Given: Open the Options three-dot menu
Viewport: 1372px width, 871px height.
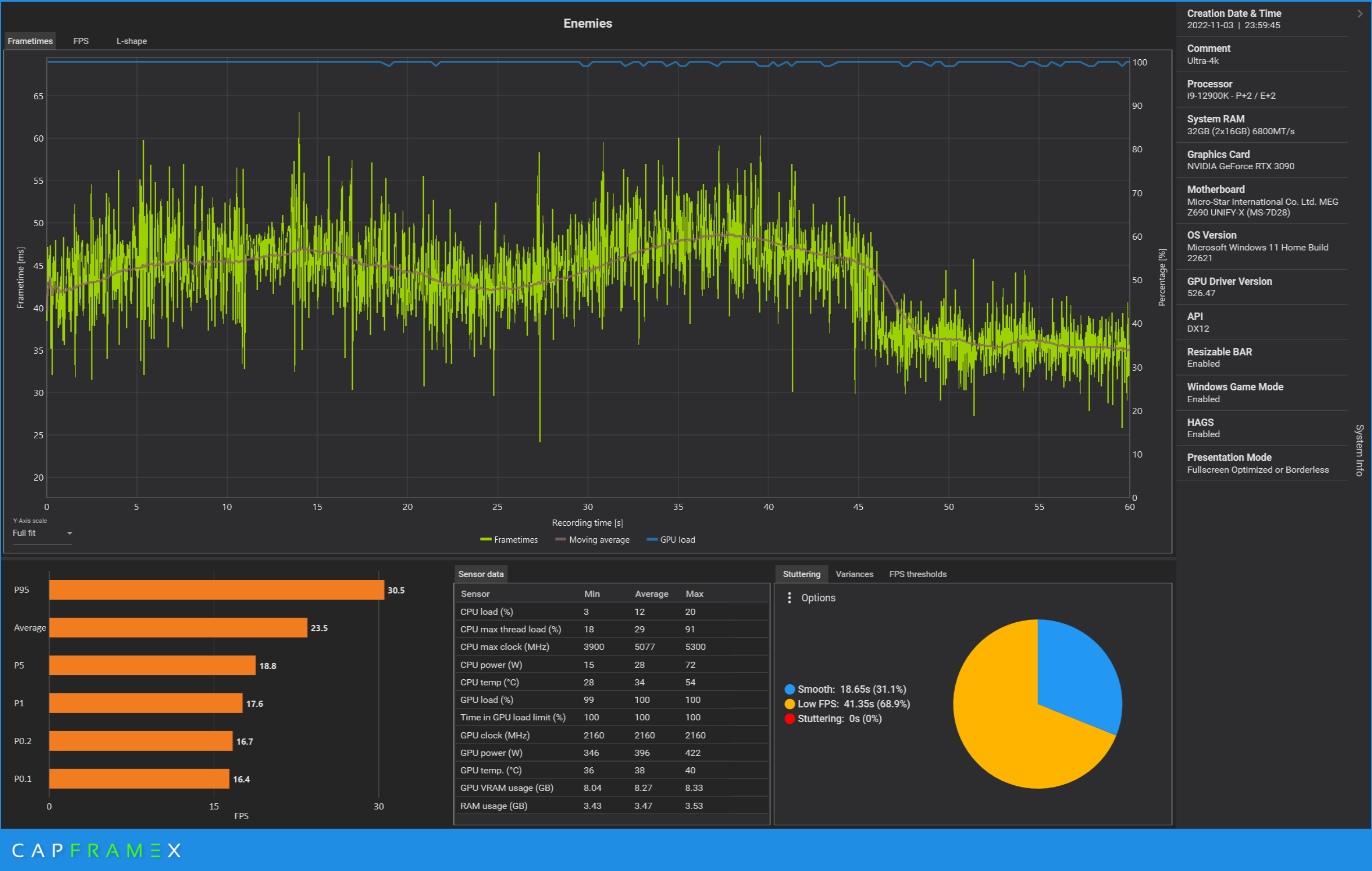Looking at the screenshot, I should (x=789, y=598).
